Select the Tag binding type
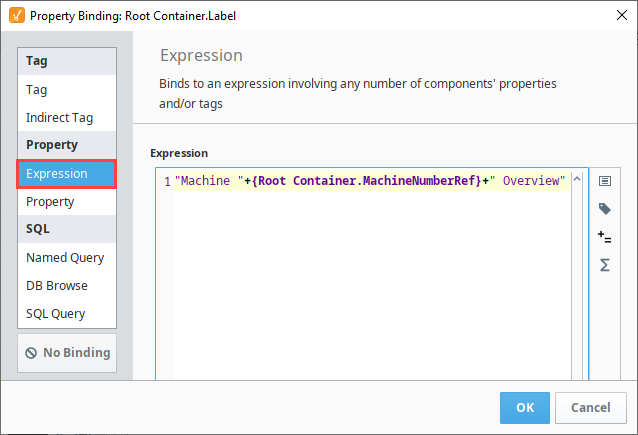 tap(67, 89)
